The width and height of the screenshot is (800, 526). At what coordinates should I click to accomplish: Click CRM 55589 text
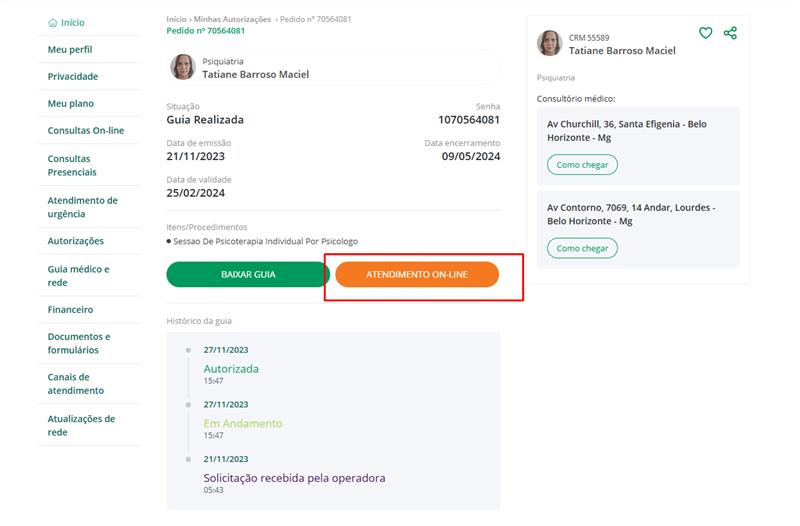point(589,38)
